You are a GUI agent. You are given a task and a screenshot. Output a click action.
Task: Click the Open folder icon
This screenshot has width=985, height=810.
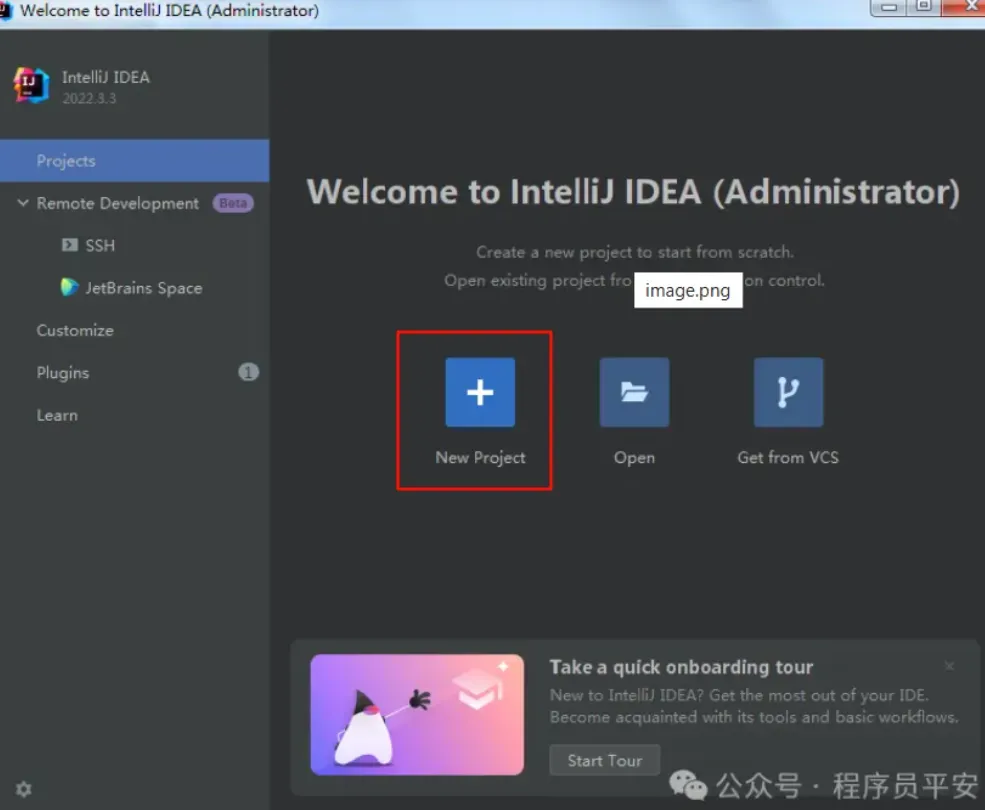pyautogui.click(x=634, y=392)
